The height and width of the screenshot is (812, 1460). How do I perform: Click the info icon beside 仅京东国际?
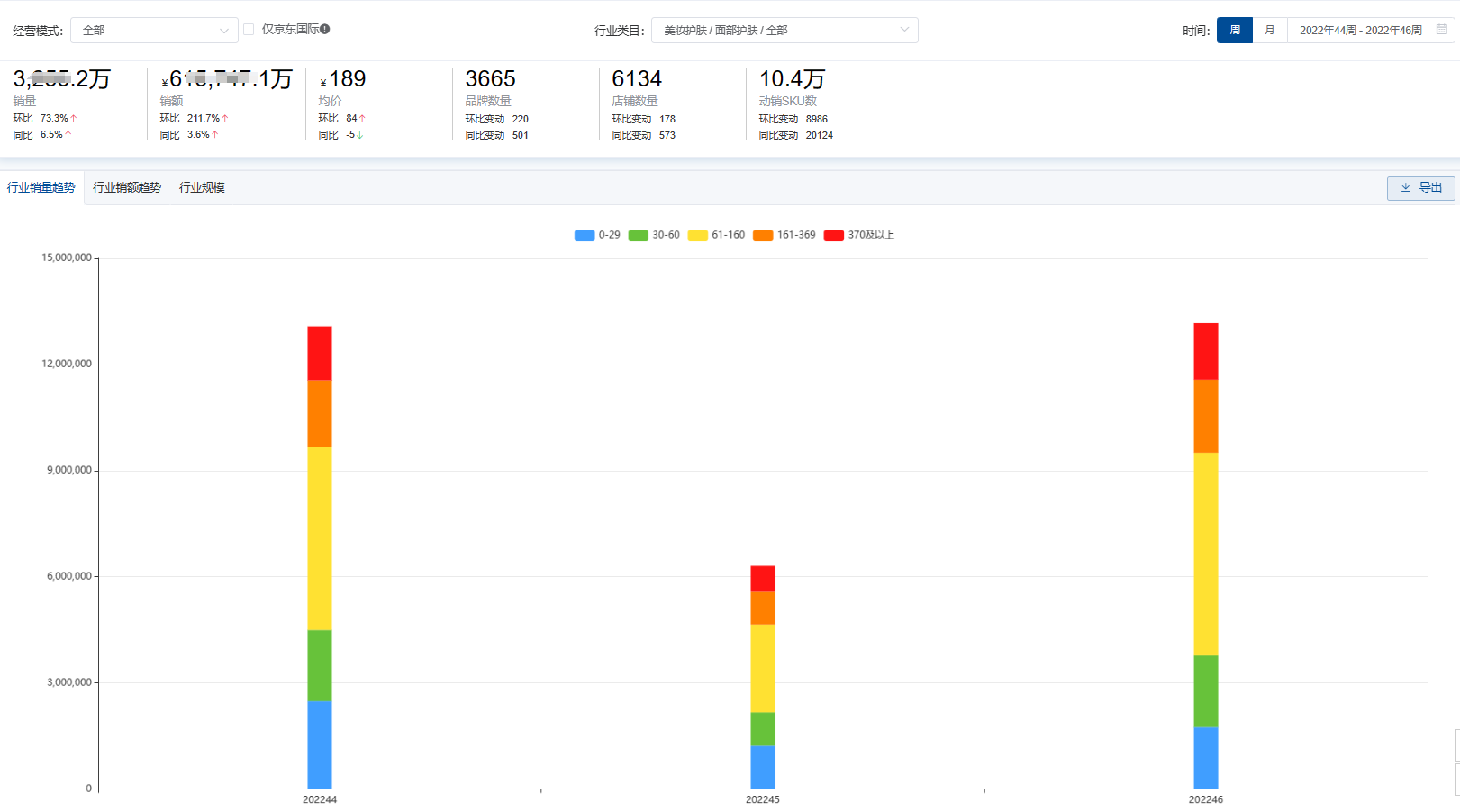pos(325,29)
